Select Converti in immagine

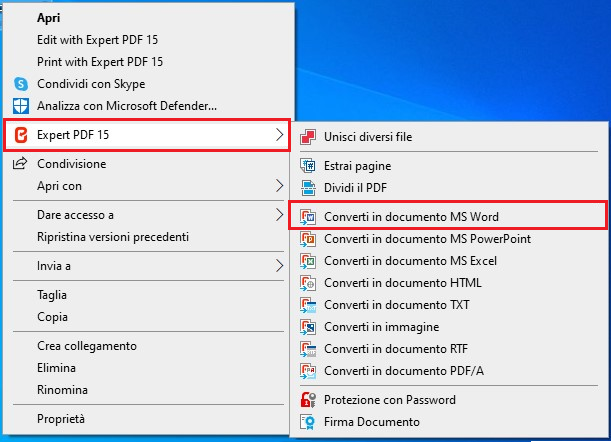[449, 327]
